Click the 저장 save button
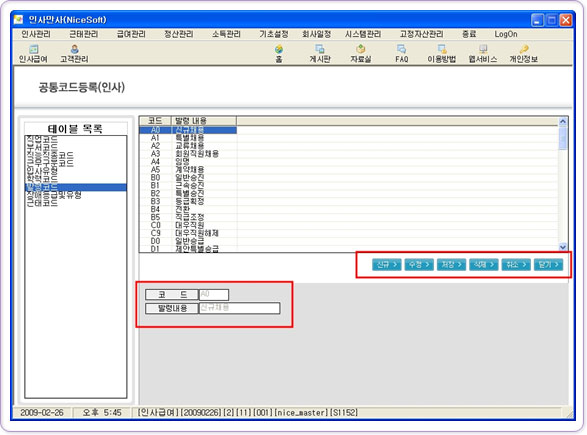The height and width of the screenshot is (435, 587). click(451, 265)
